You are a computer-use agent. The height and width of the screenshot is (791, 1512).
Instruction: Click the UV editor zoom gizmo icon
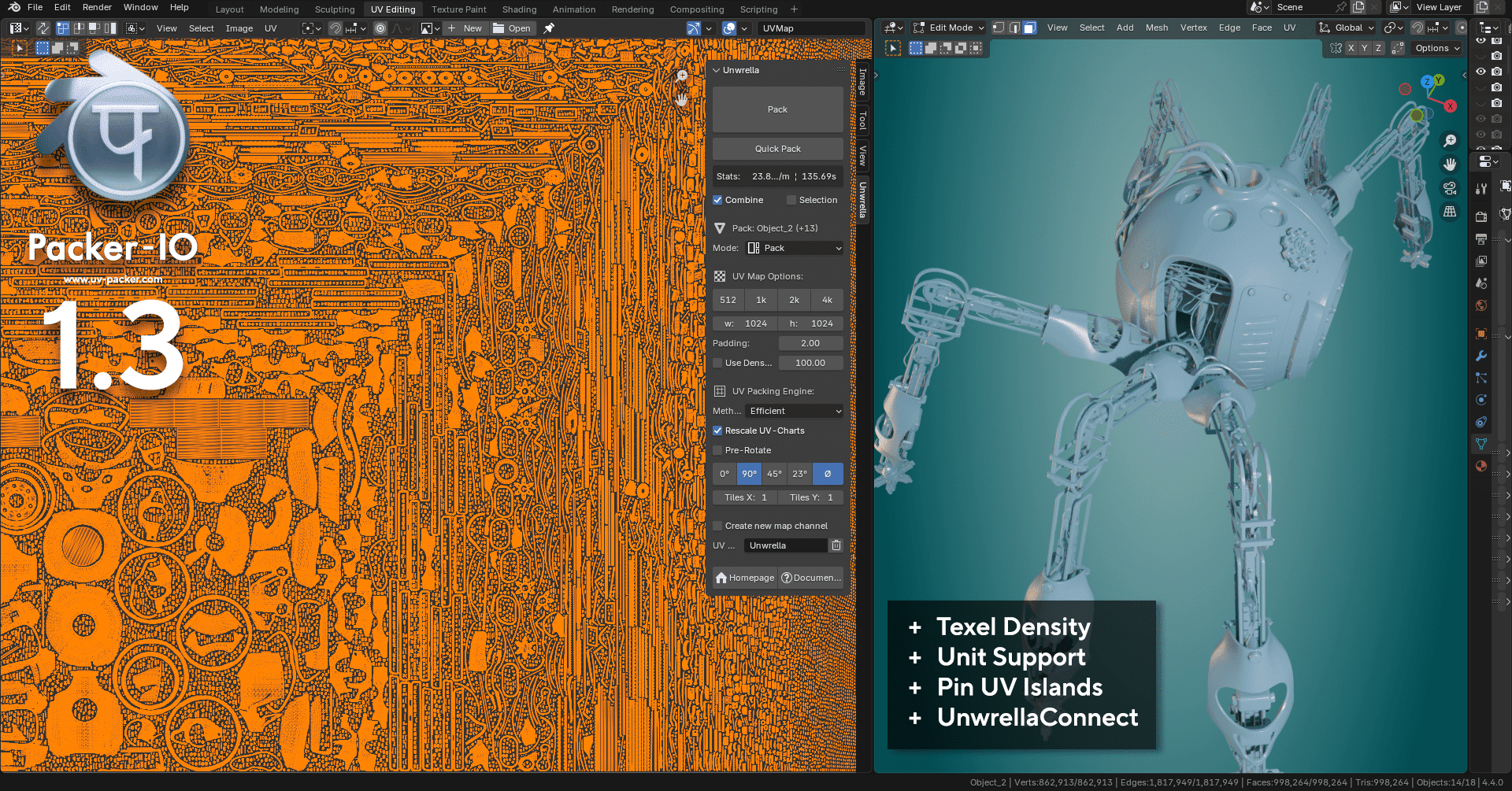(682, 76)
